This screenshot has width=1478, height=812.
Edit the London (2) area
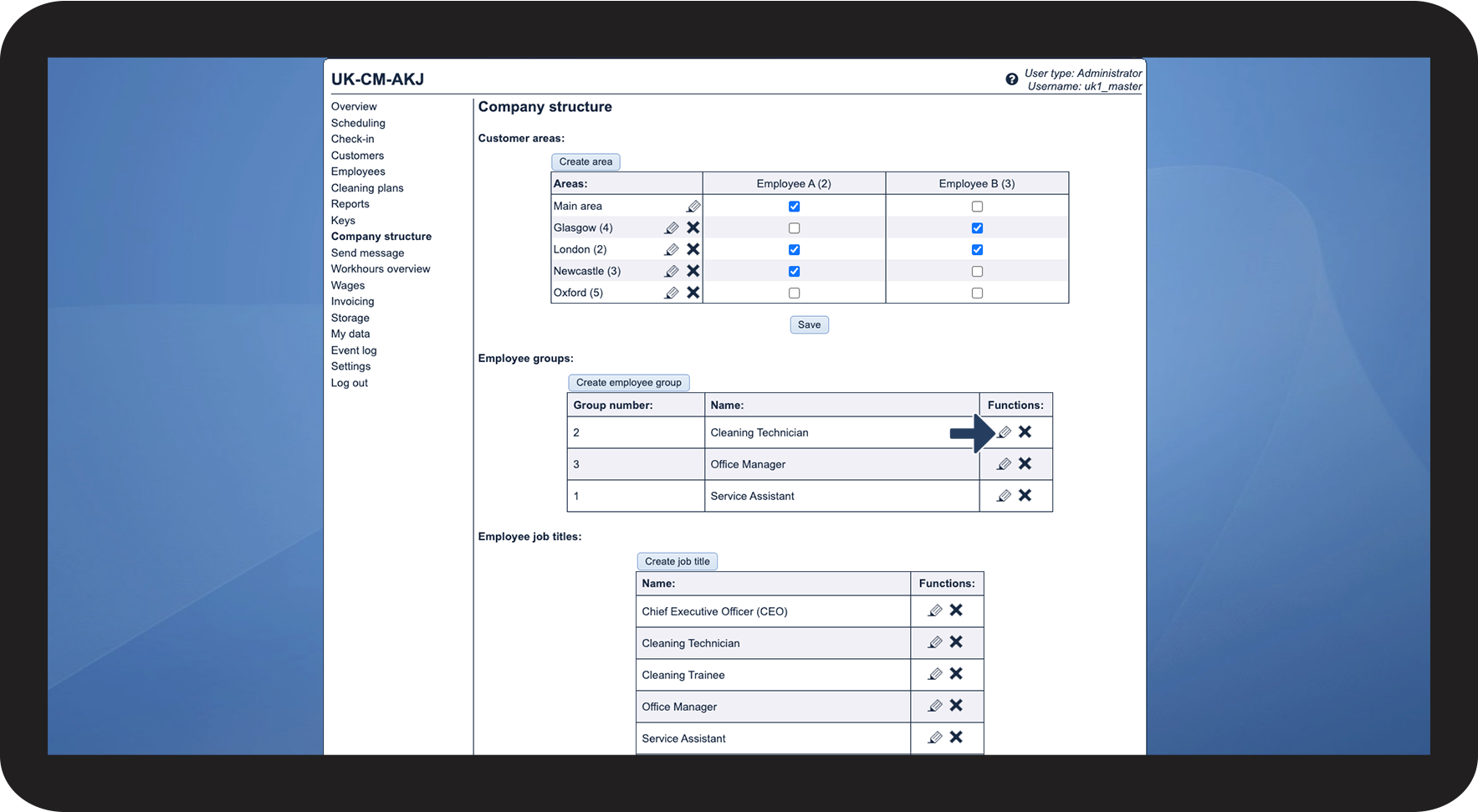[672, 249]
